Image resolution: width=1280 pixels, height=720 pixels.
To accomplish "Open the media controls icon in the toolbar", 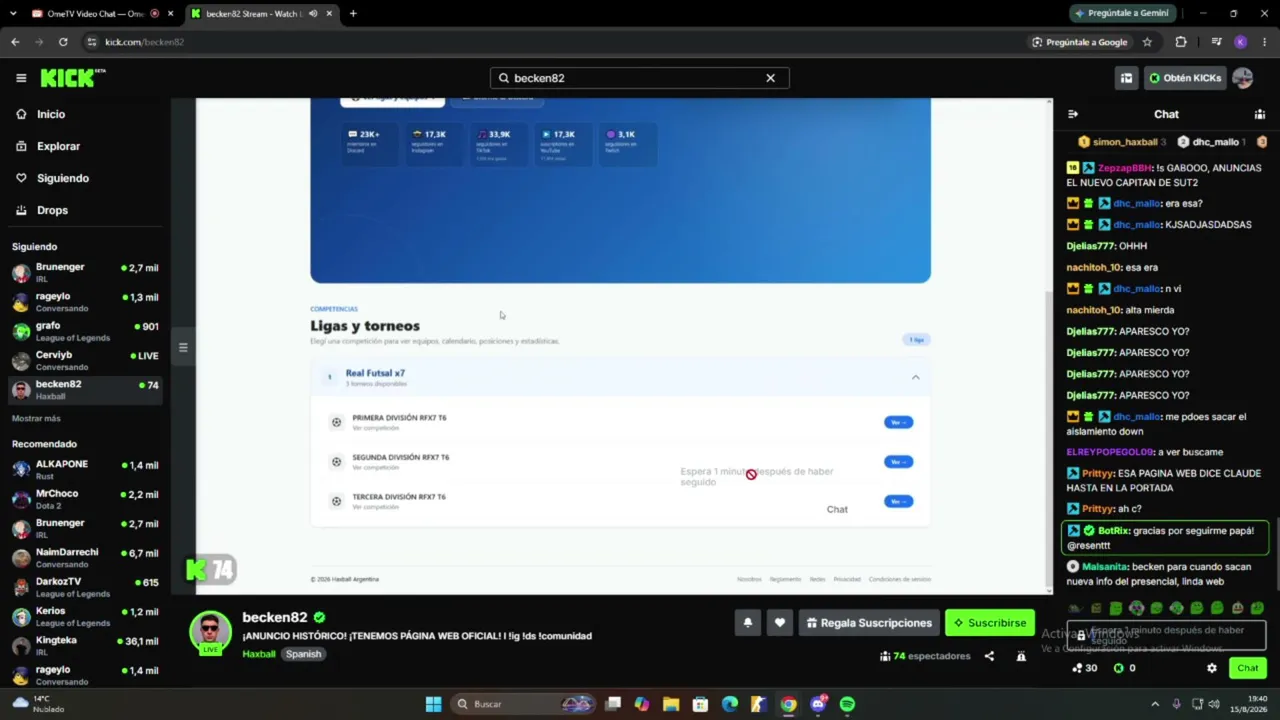I will (x=1216, y=42).
